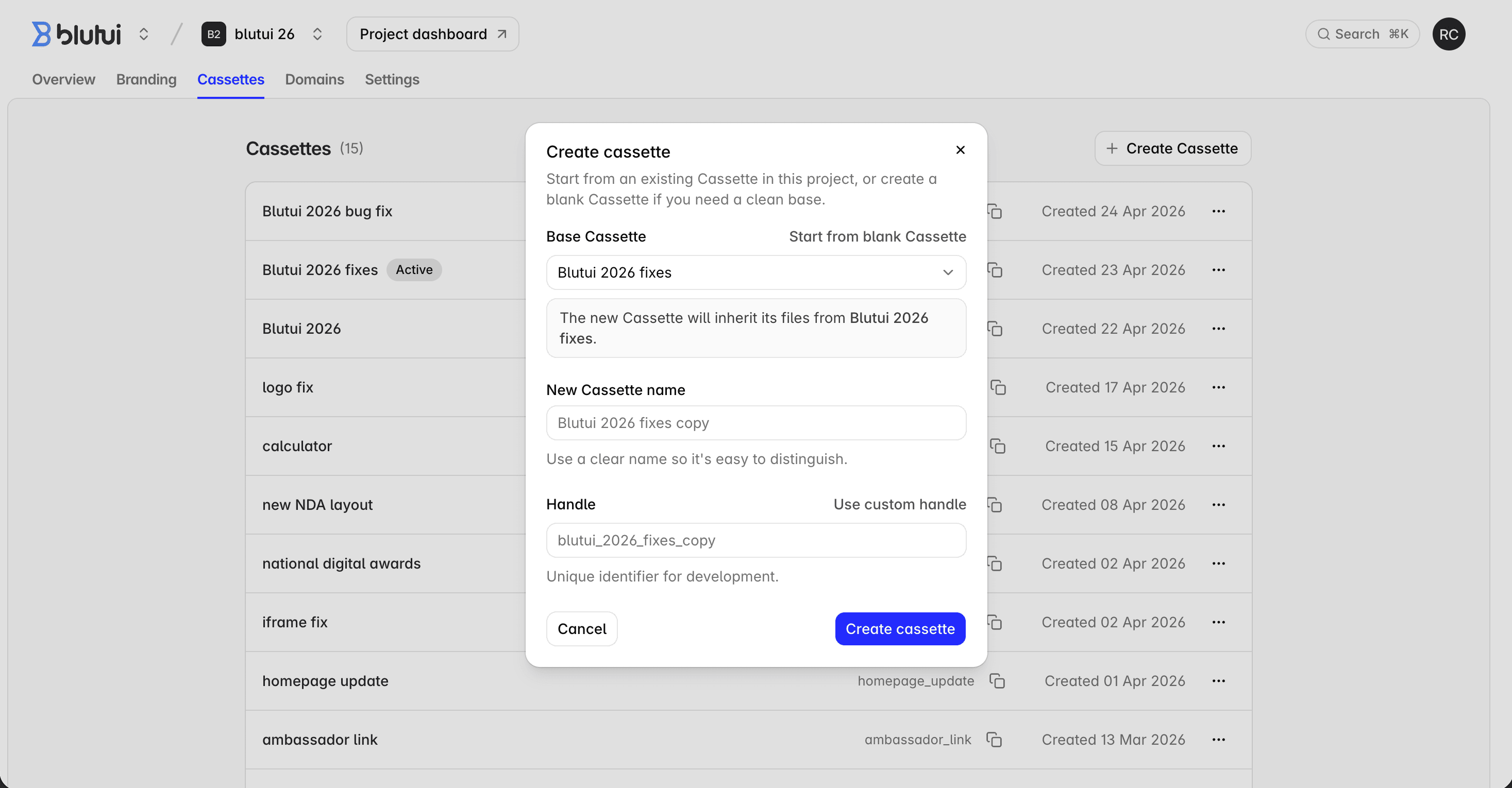
Task: Click the Create Cassette button in header
Action: point(1173,148)
